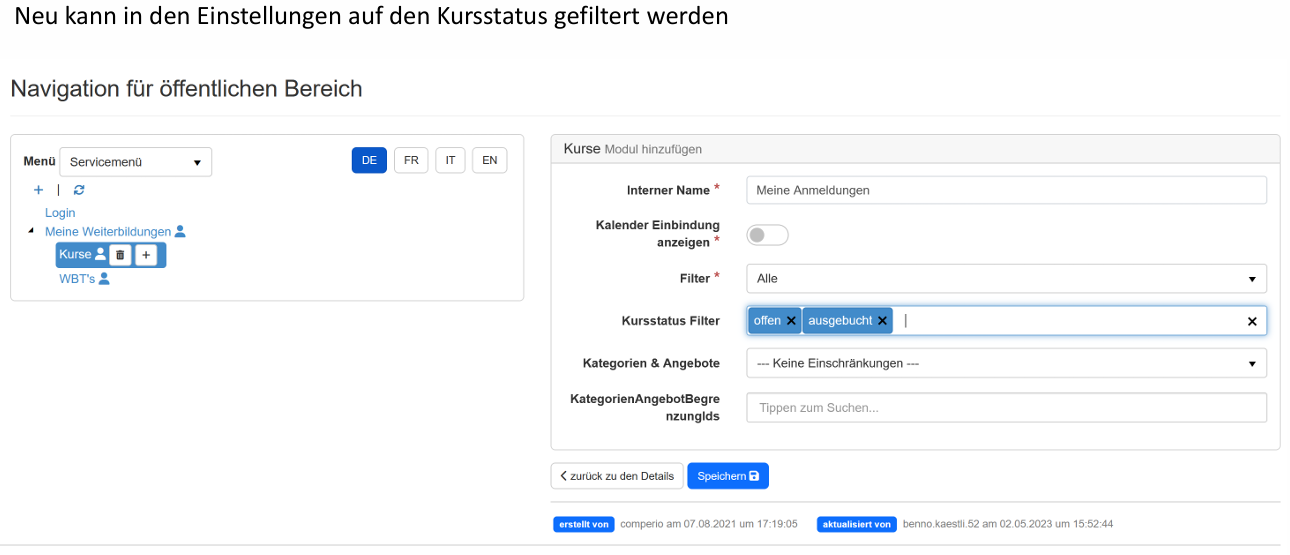Remove the 'ausgebucht' status tag
Image resolution: width=1290 pixels, height=555 pixels.
882,321
